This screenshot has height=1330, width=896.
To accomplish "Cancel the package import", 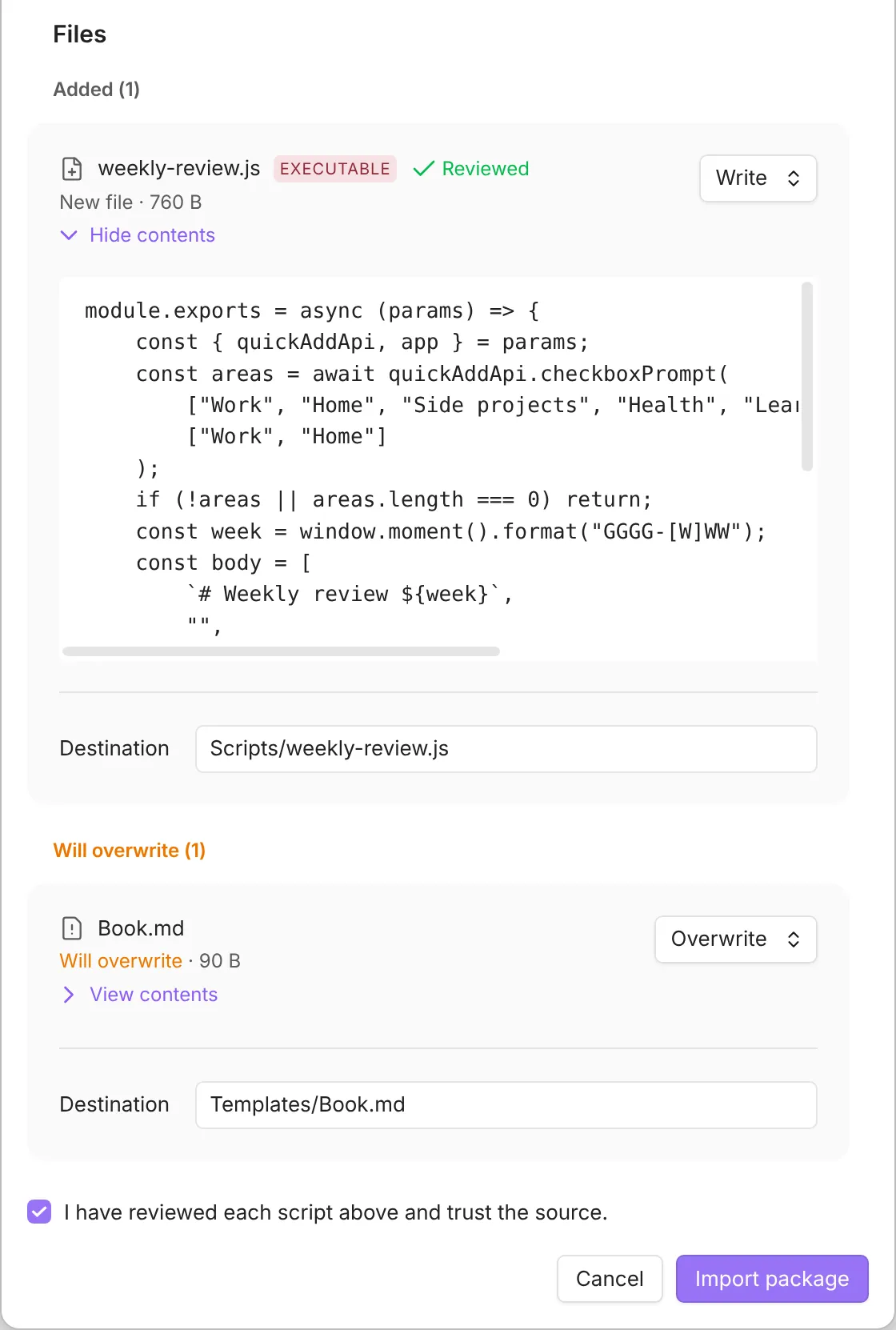I will [x=610, y=1279].
